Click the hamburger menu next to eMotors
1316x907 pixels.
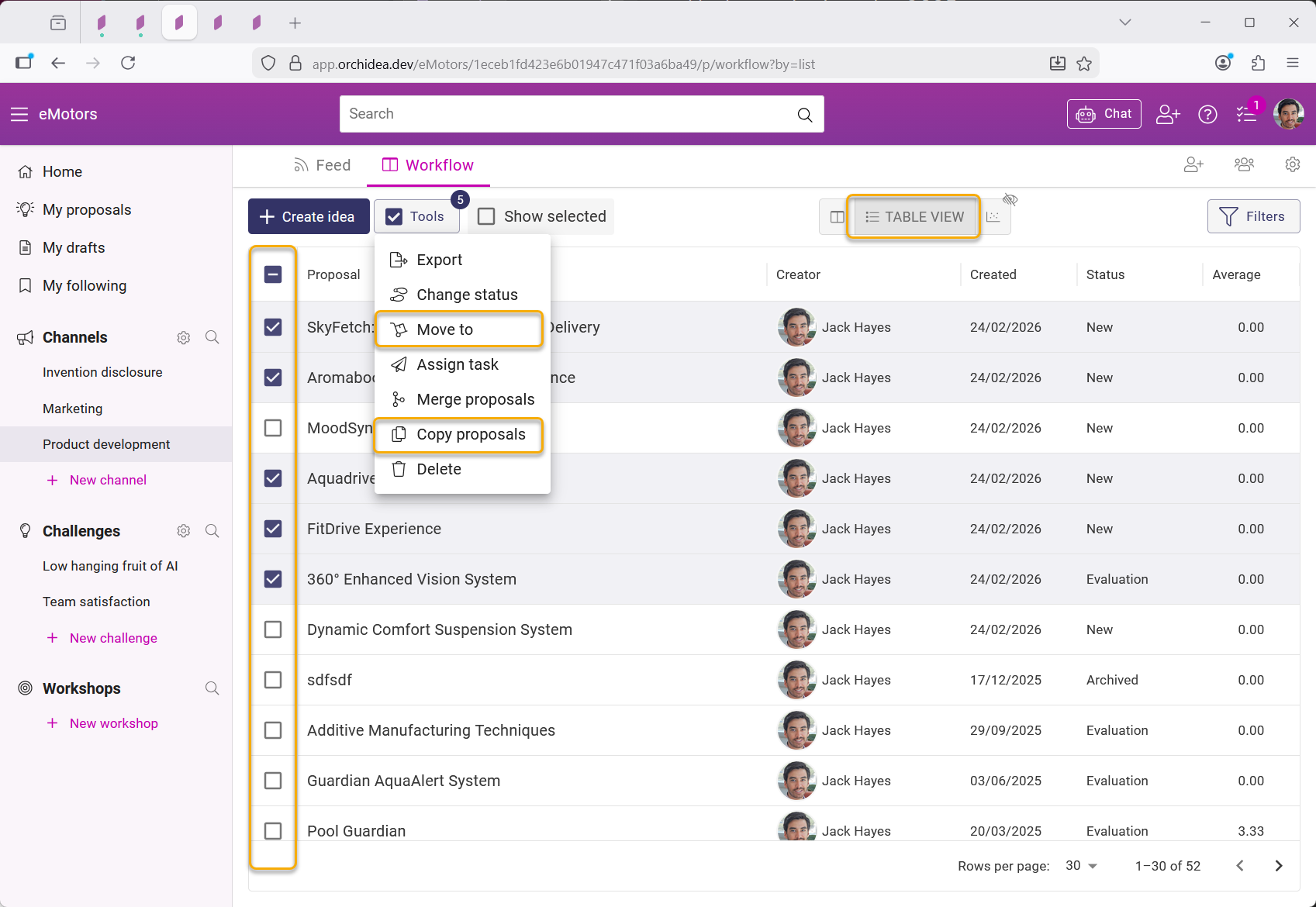19,115
